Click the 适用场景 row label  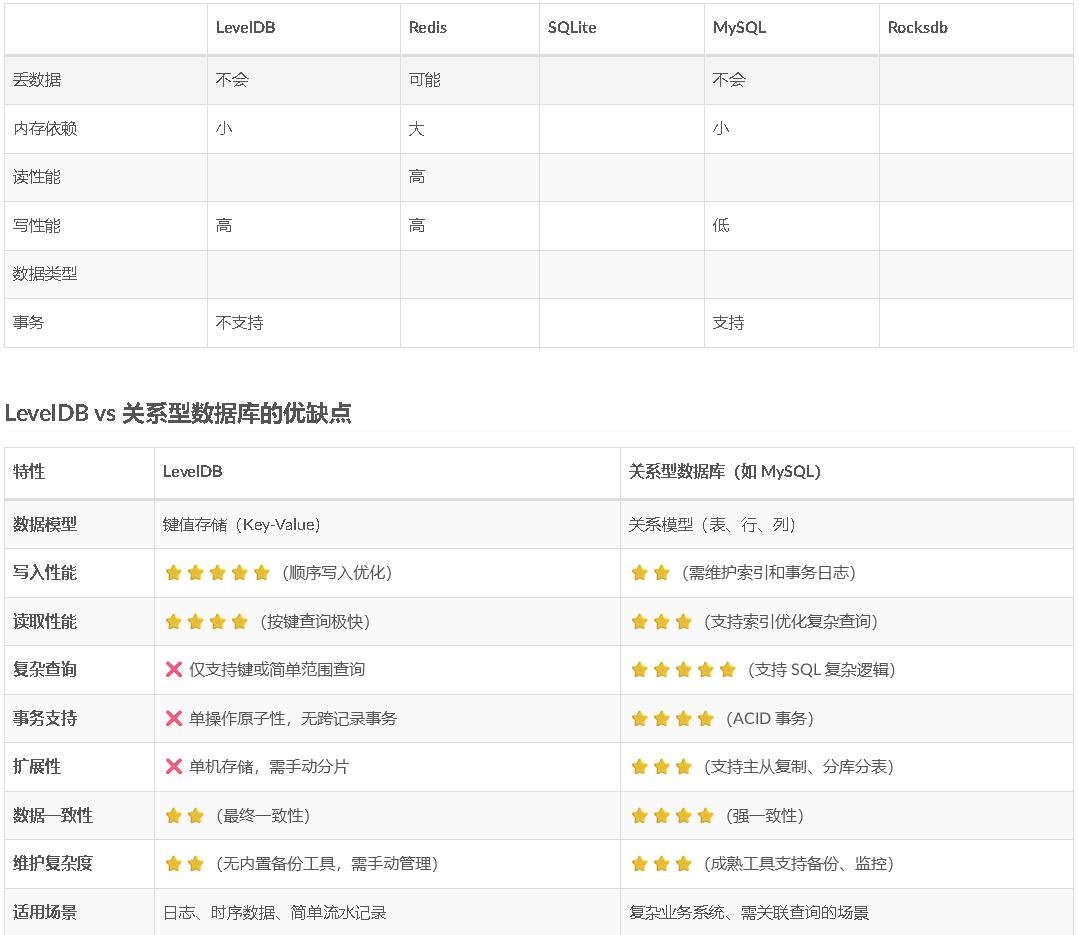[x=45, y=913]
